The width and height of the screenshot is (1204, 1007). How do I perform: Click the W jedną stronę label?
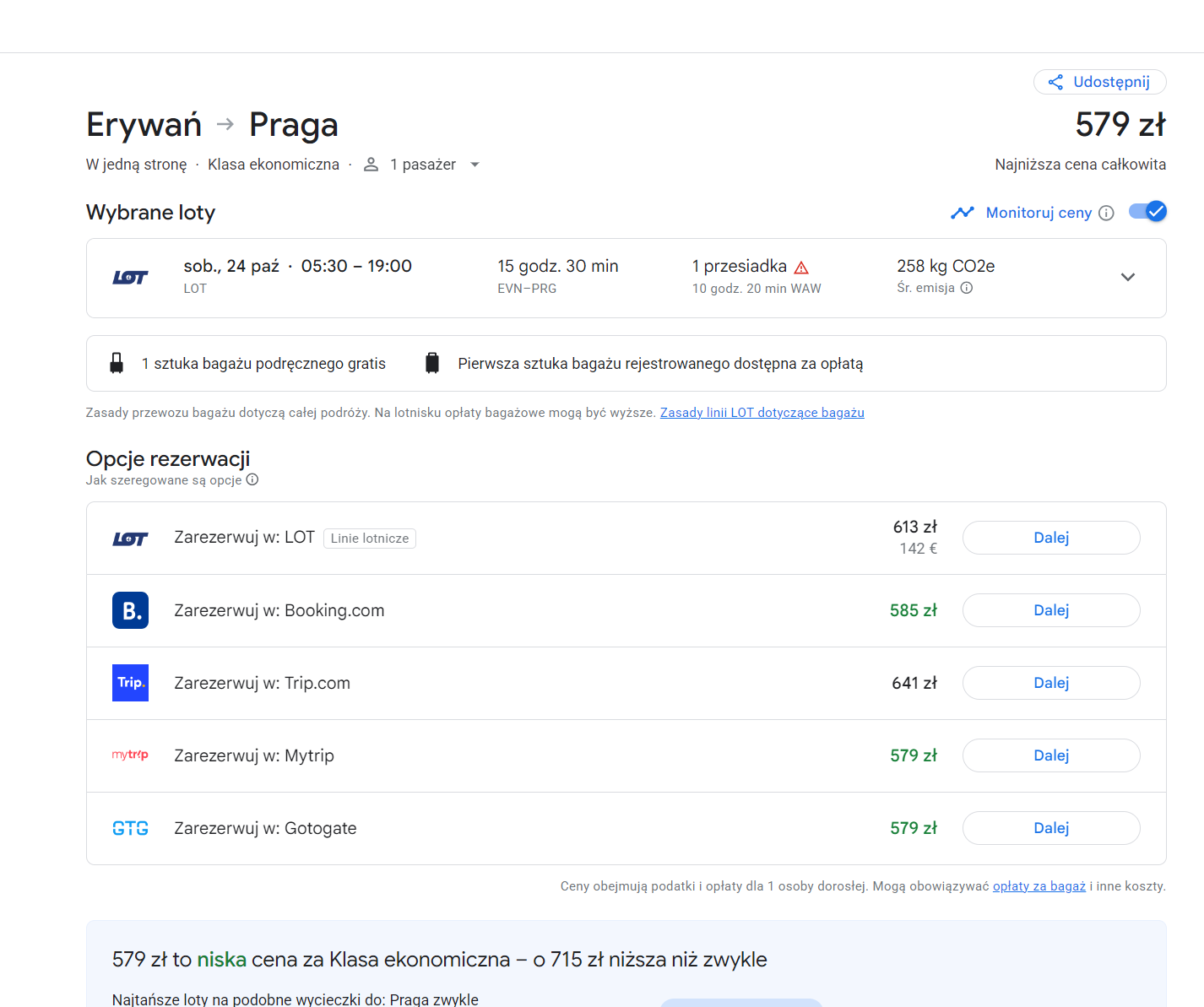[137, 165]
